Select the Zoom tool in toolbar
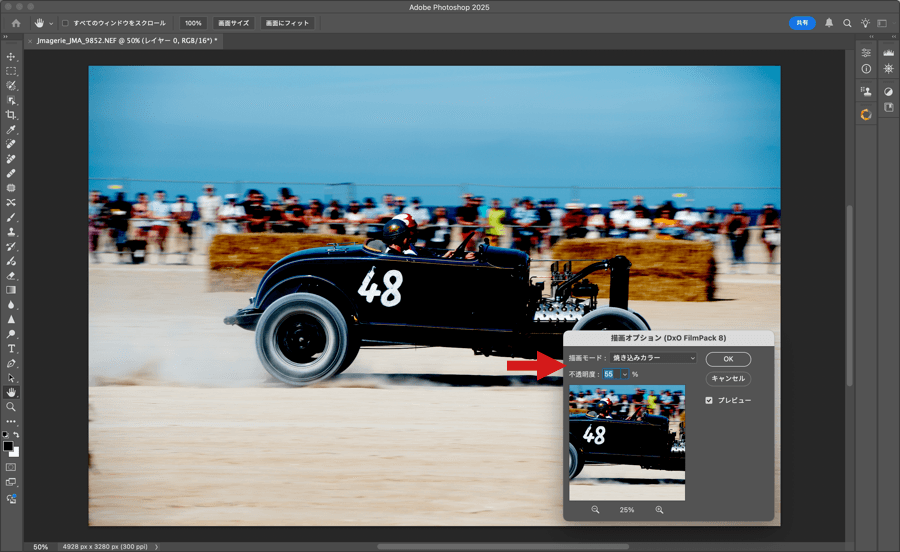This screenshot has height=552, width=900. 11,407
